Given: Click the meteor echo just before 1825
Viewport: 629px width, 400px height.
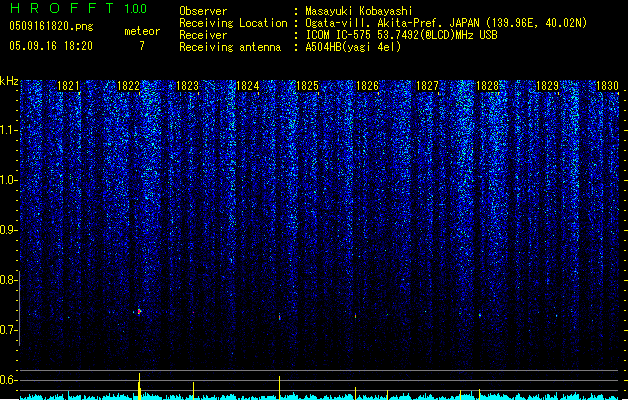Looking at the screenshot, I should [x=280, y=317].
